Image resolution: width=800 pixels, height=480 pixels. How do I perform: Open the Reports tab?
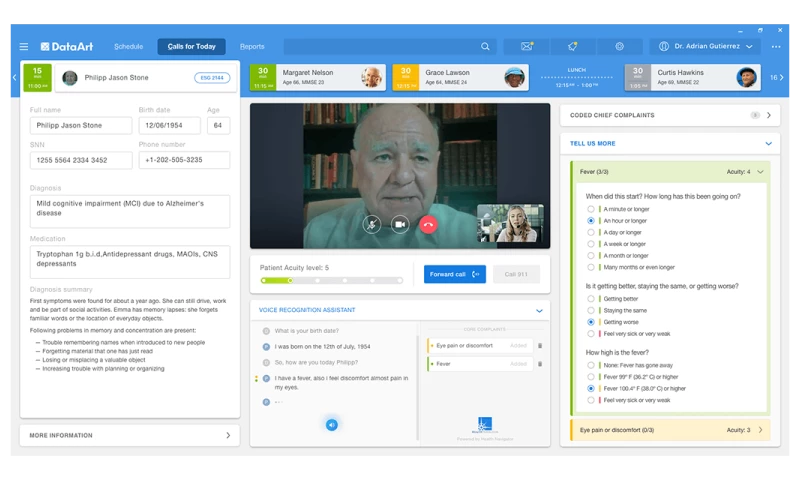coord(252,47)
